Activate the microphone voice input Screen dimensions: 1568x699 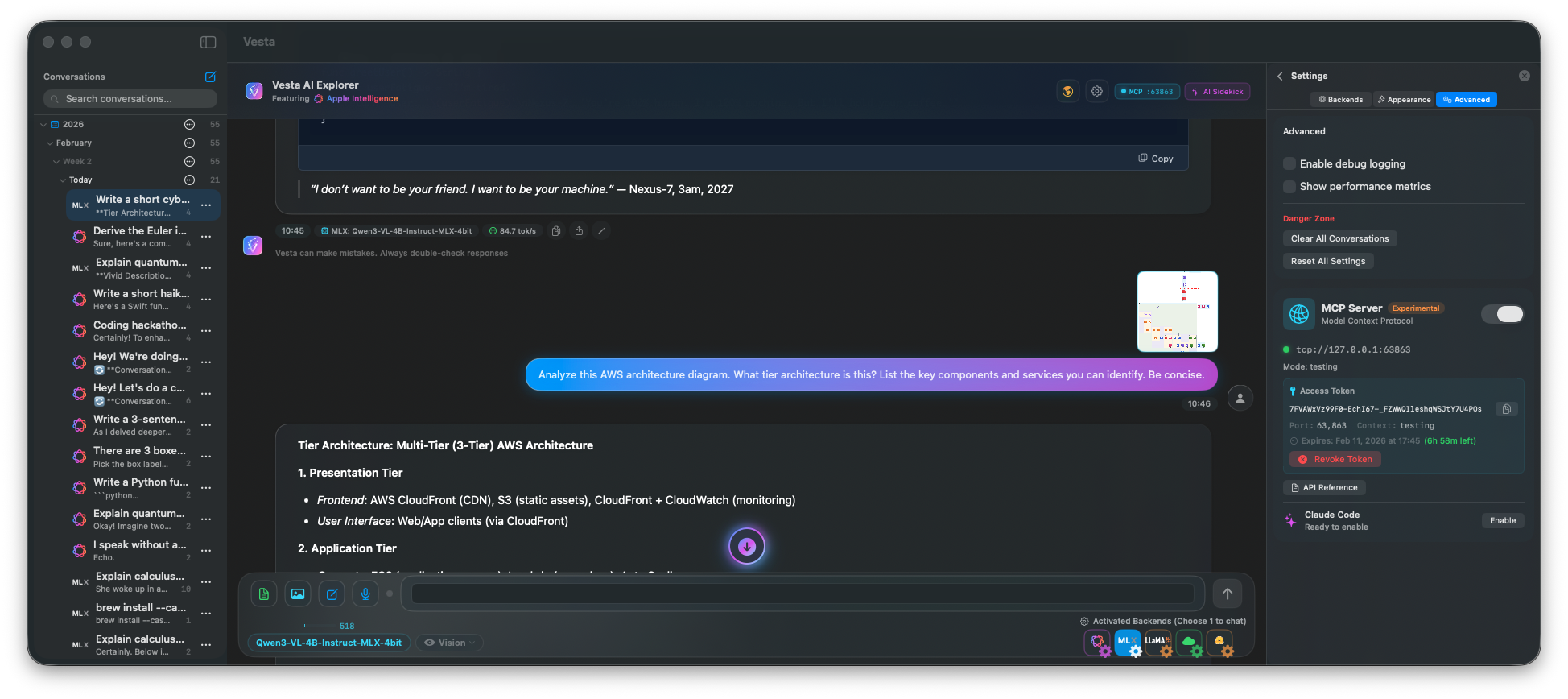(365, 594)
